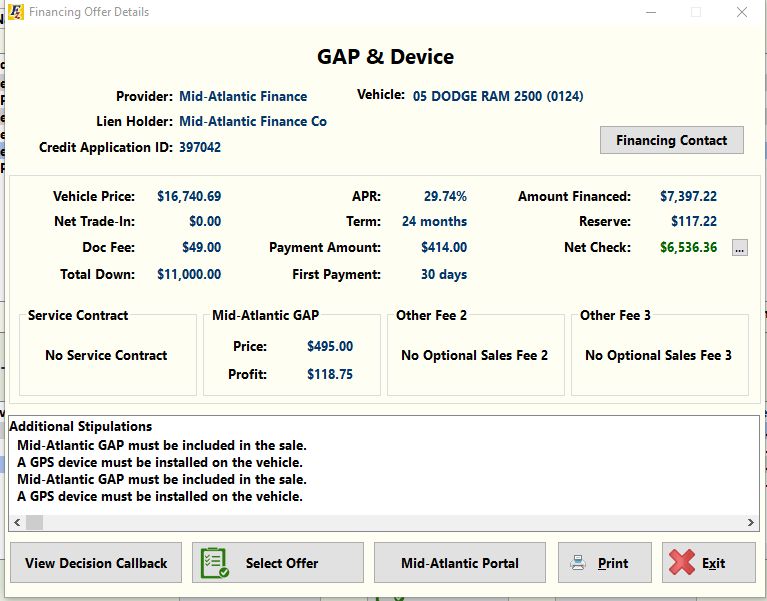Click left arrow of stipulations scrollbar

pyautogui.click(x=17, y=522)
